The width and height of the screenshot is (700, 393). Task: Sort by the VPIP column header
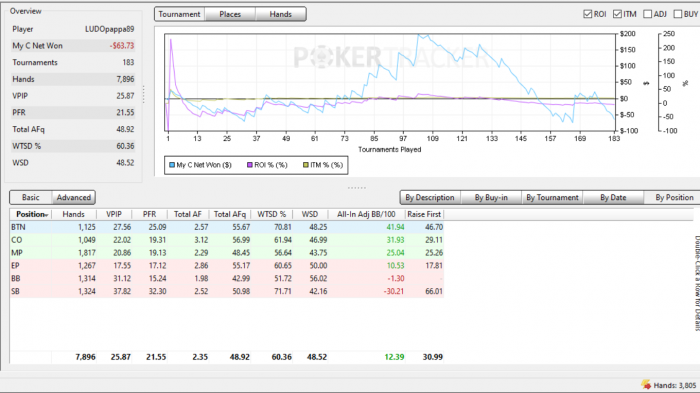(x=114, y=214)
